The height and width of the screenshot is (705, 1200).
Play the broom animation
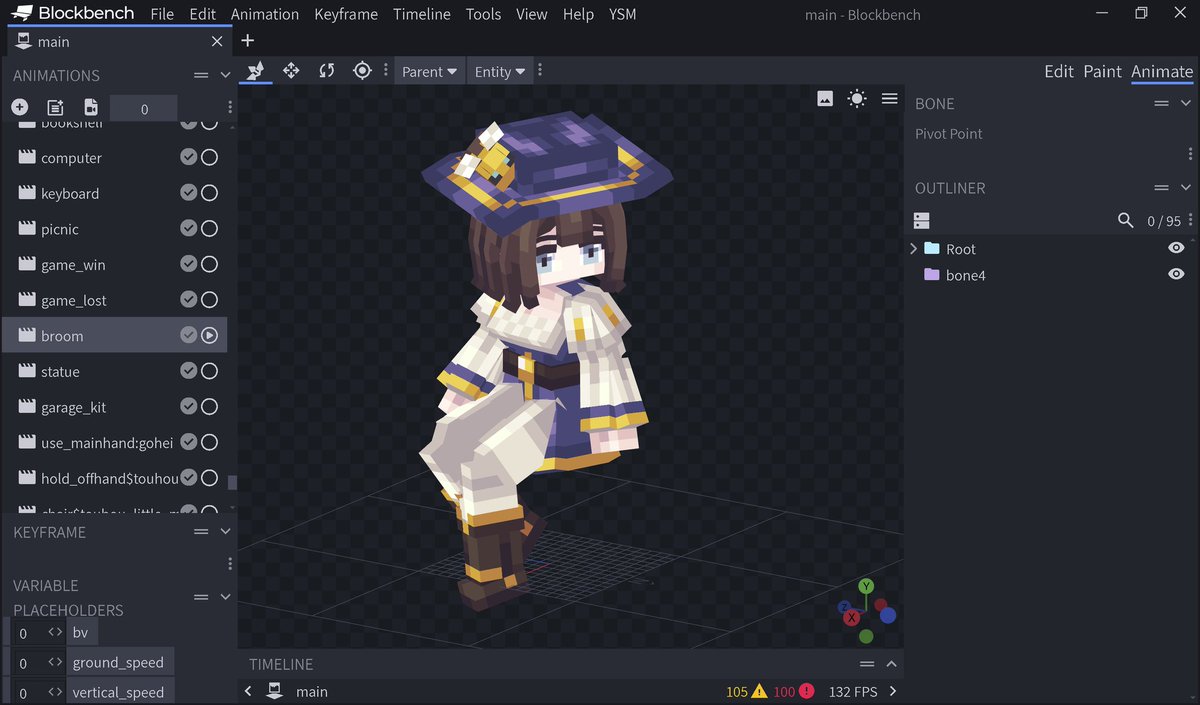209,336
